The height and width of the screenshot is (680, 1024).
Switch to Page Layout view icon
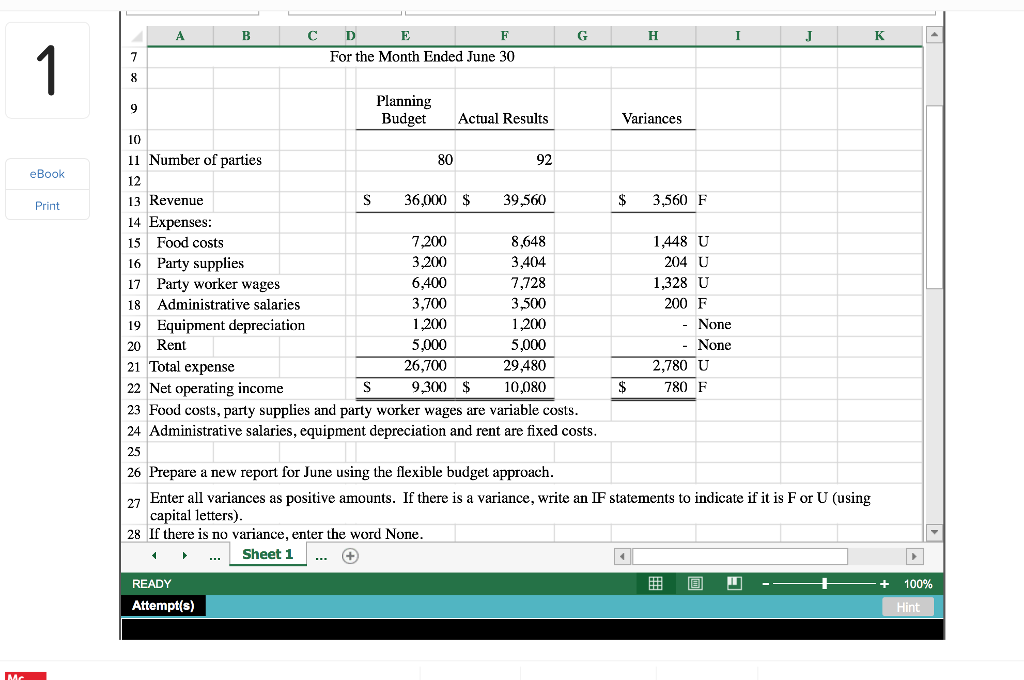pyautogui.click(x=694, y=583)
